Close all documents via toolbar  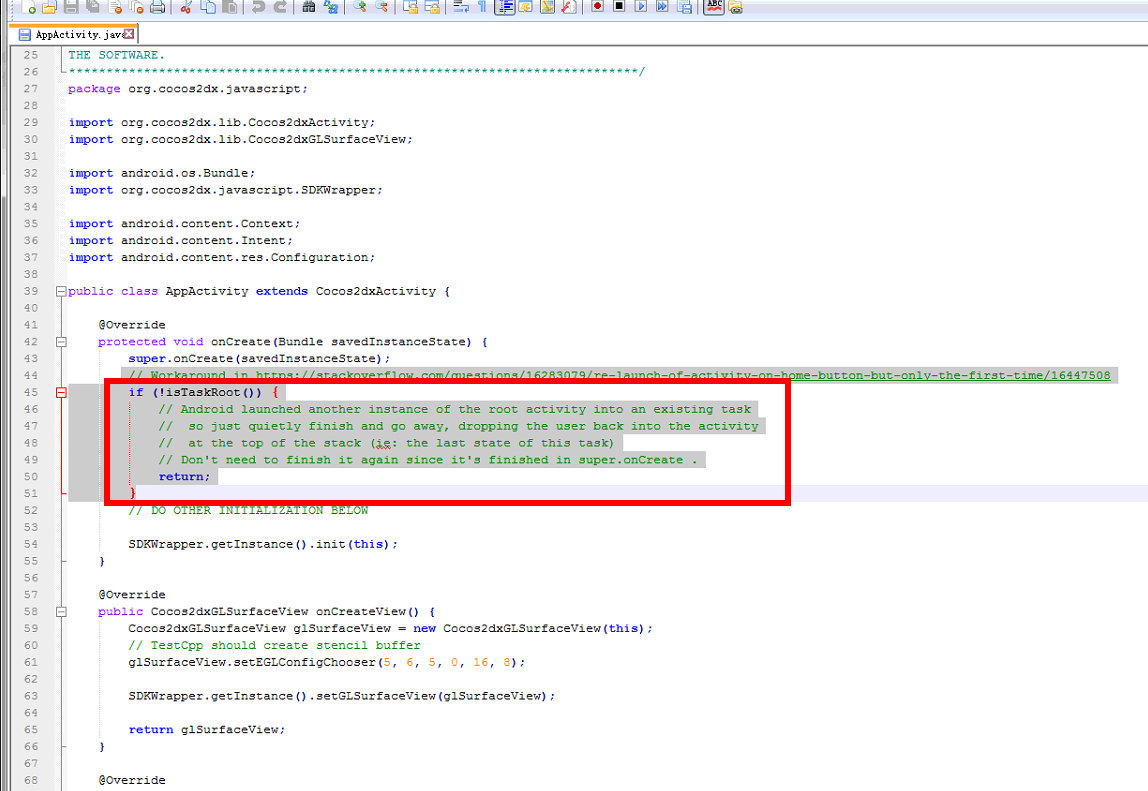pyautogui.click(x=136, y=7)
